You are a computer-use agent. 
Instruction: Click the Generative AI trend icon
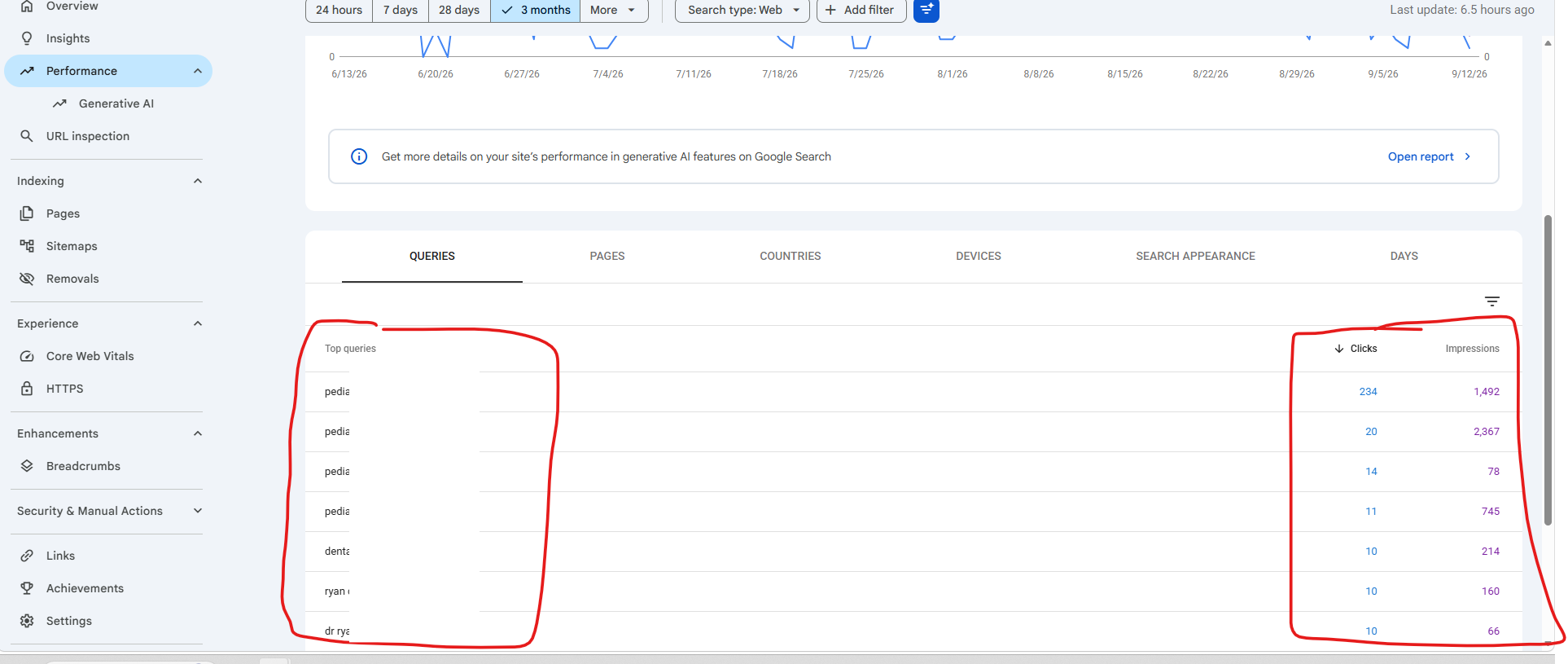[x=59, y=103]
